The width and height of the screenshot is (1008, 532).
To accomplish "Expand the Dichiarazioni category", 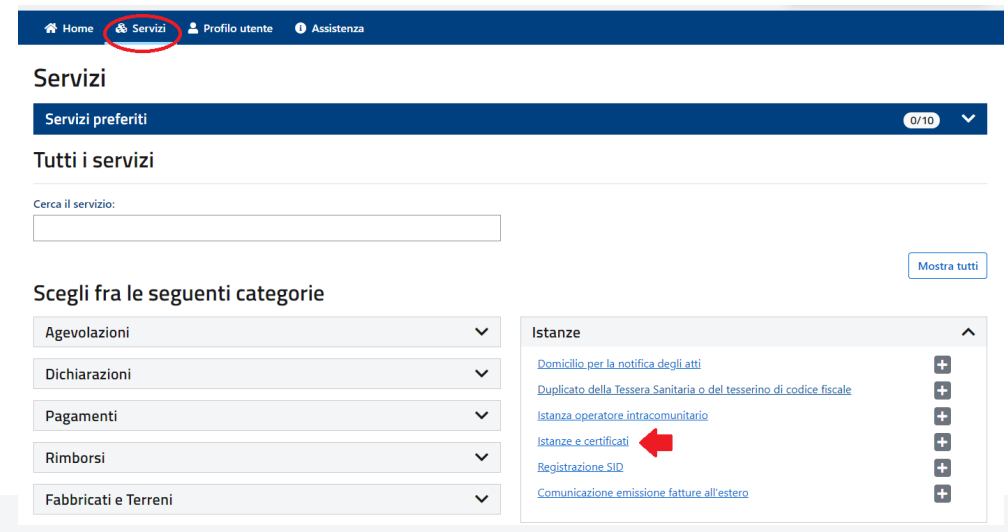I will point(267,374).
